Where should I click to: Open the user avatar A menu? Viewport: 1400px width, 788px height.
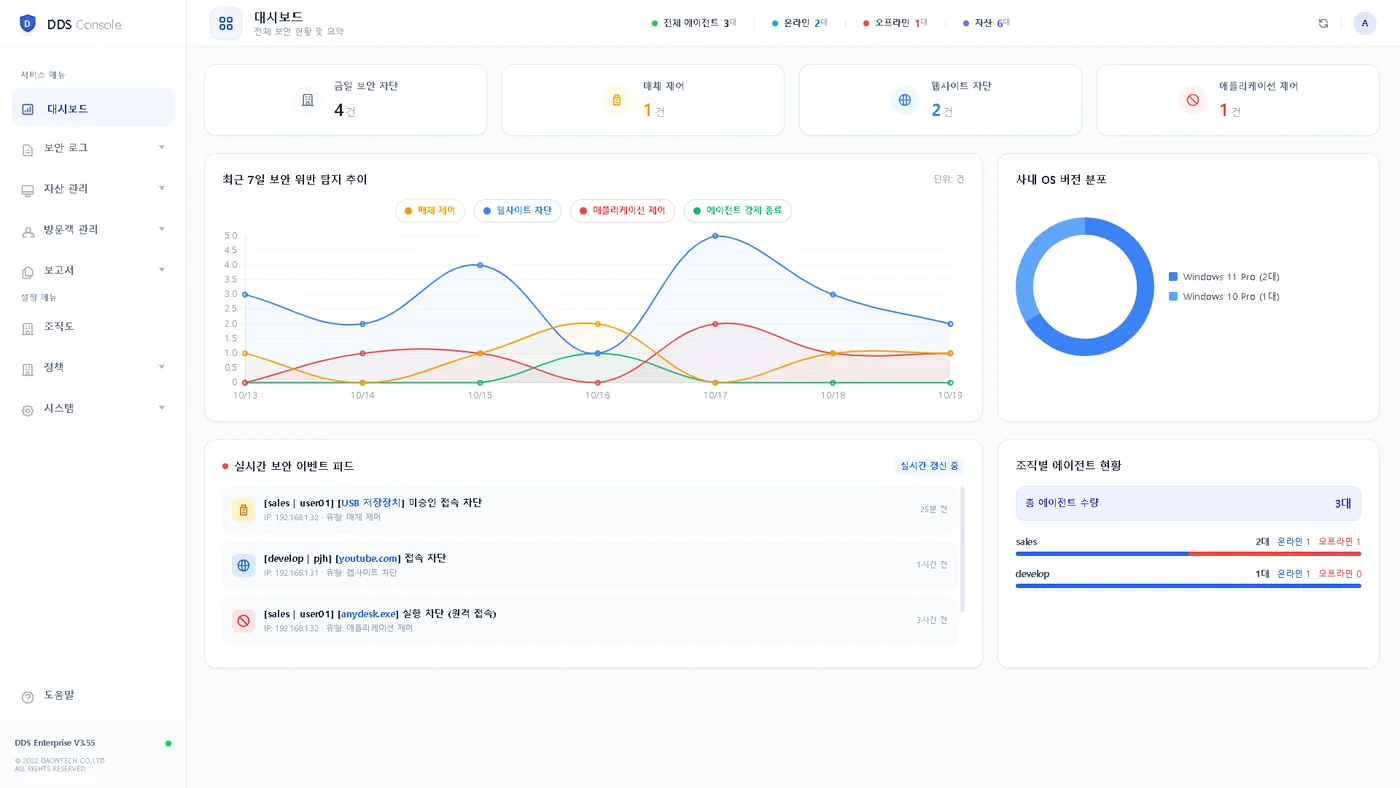(1364, 23)
